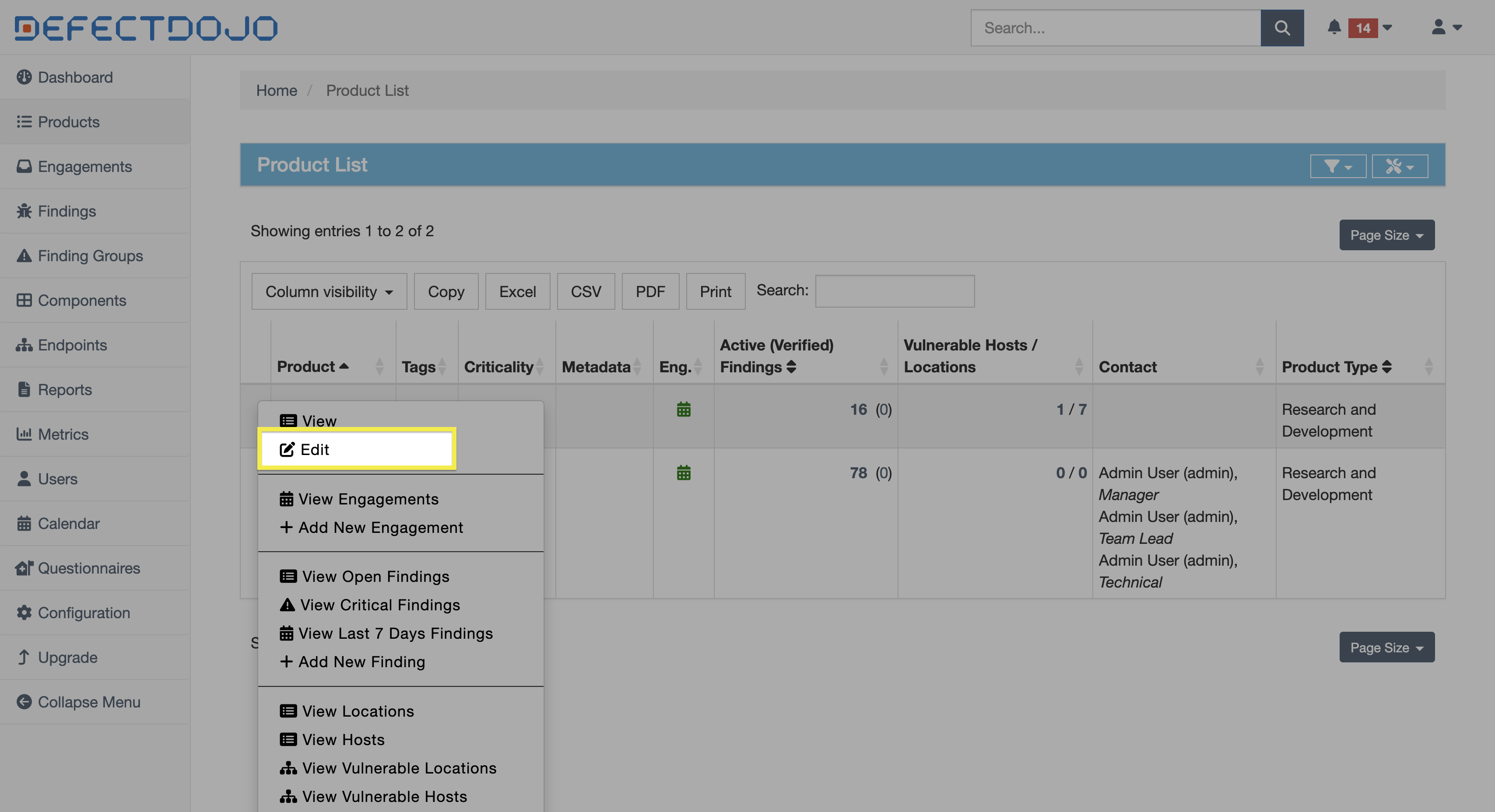
Task: Export the table to Excel
Action: [518, 291]
